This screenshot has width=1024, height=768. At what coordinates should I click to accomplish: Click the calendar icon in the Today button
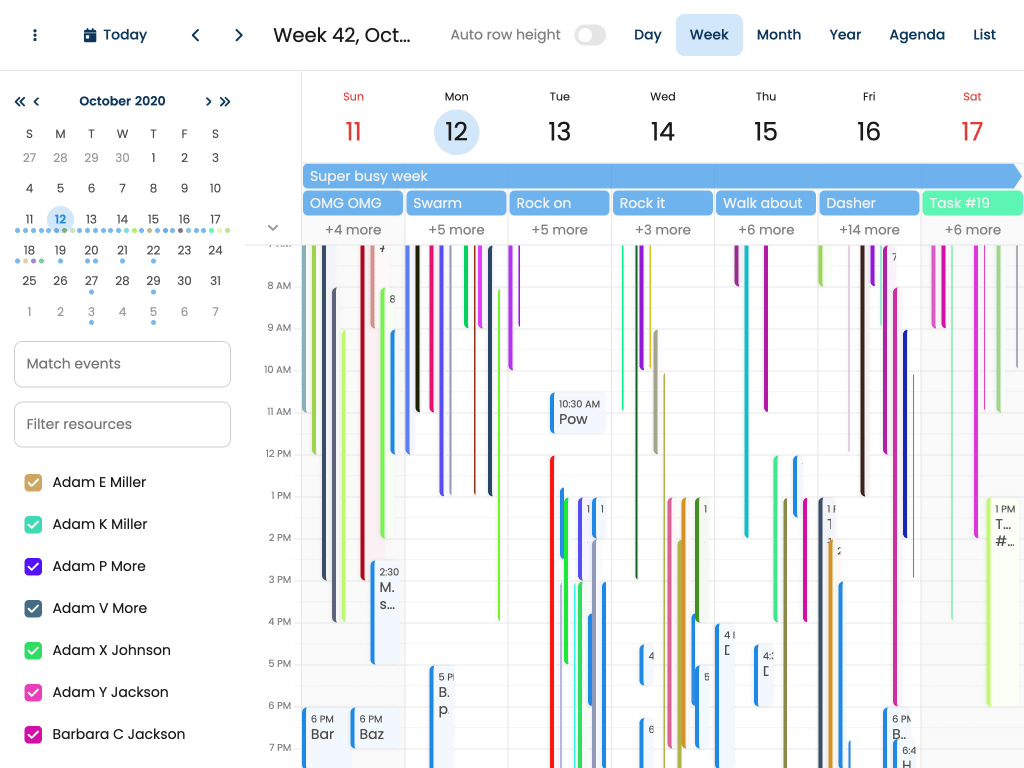pos(90,35)
